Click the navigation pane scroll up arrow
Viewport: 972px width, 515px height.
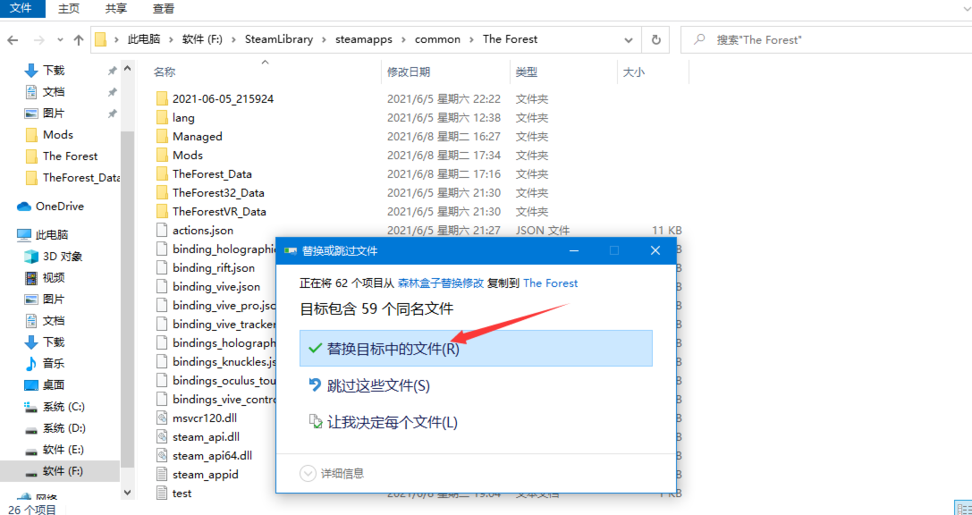coord(128,68)
